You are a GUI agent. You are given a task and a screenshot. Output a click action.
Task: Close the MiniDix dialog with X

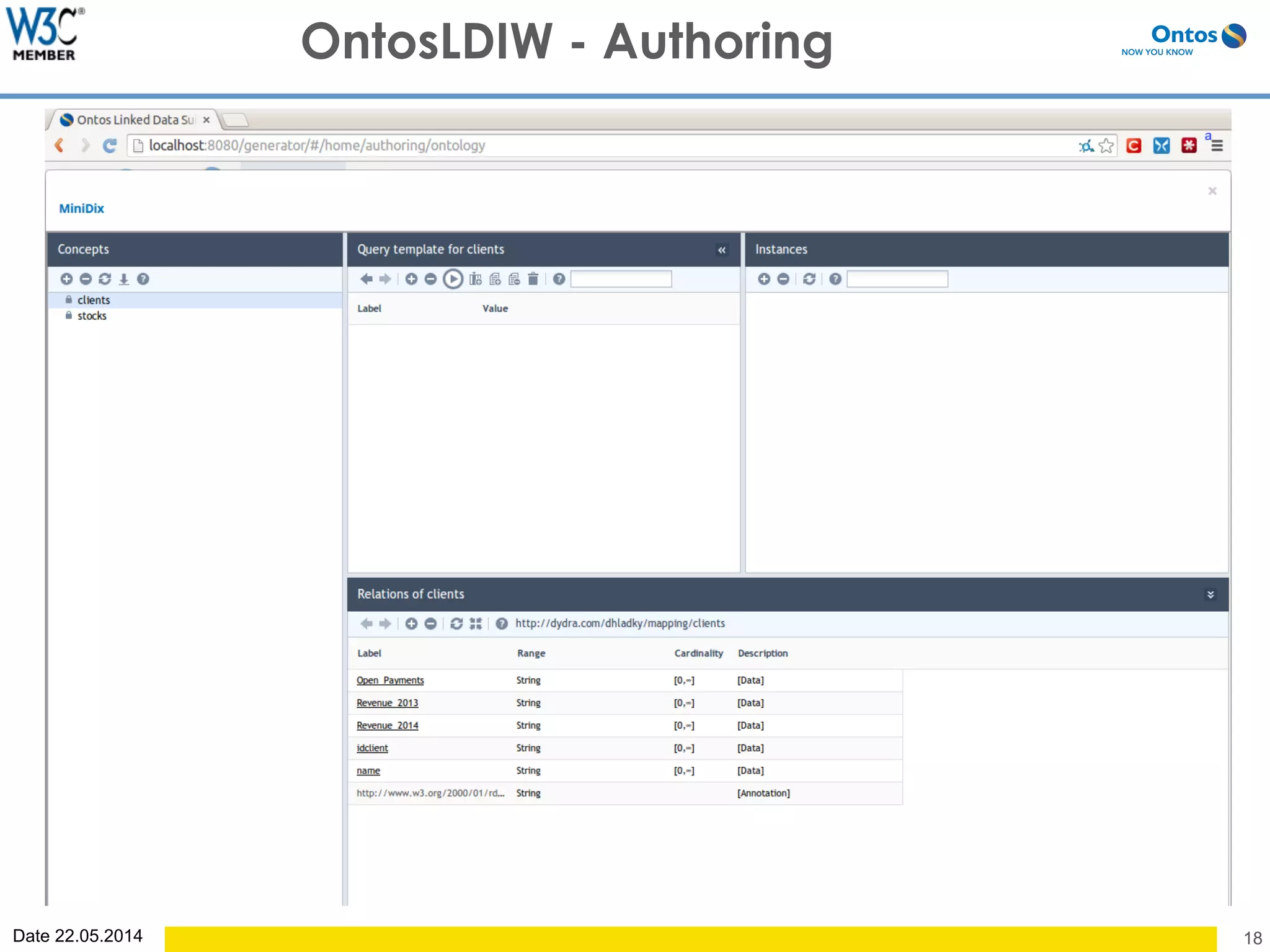(1212, 191)
